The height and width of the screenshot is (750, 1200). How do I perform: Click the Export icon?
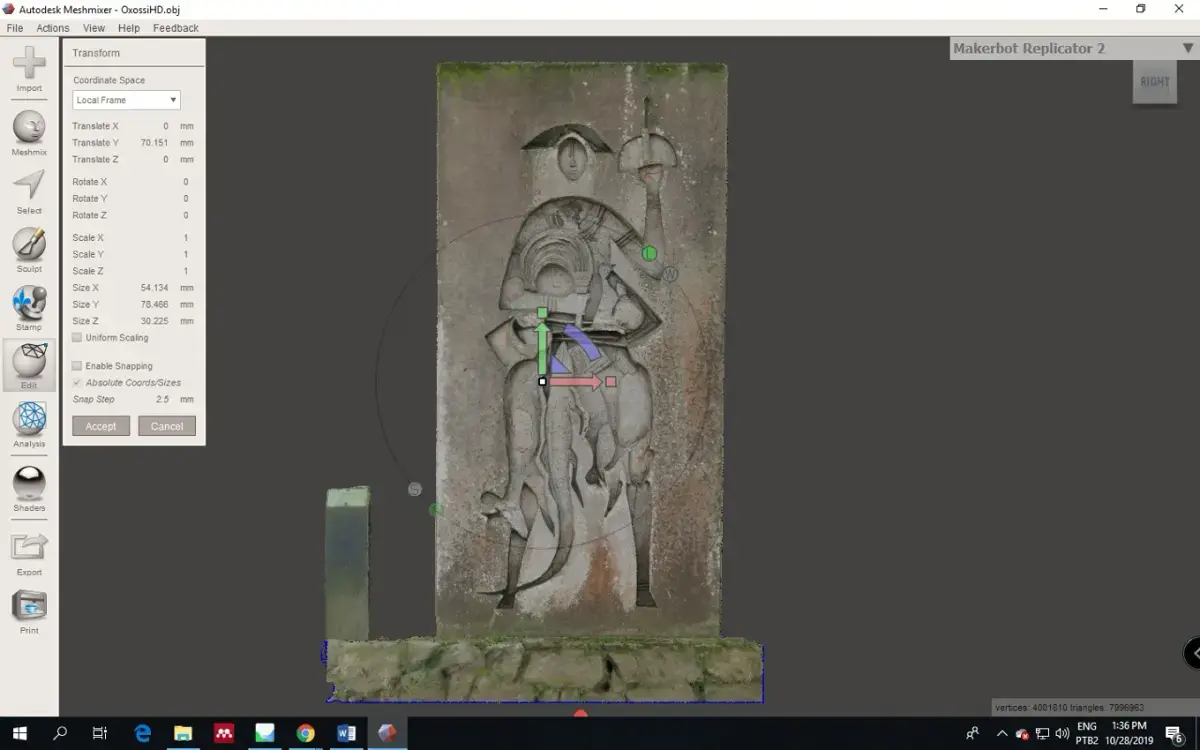tap(29, 548)
